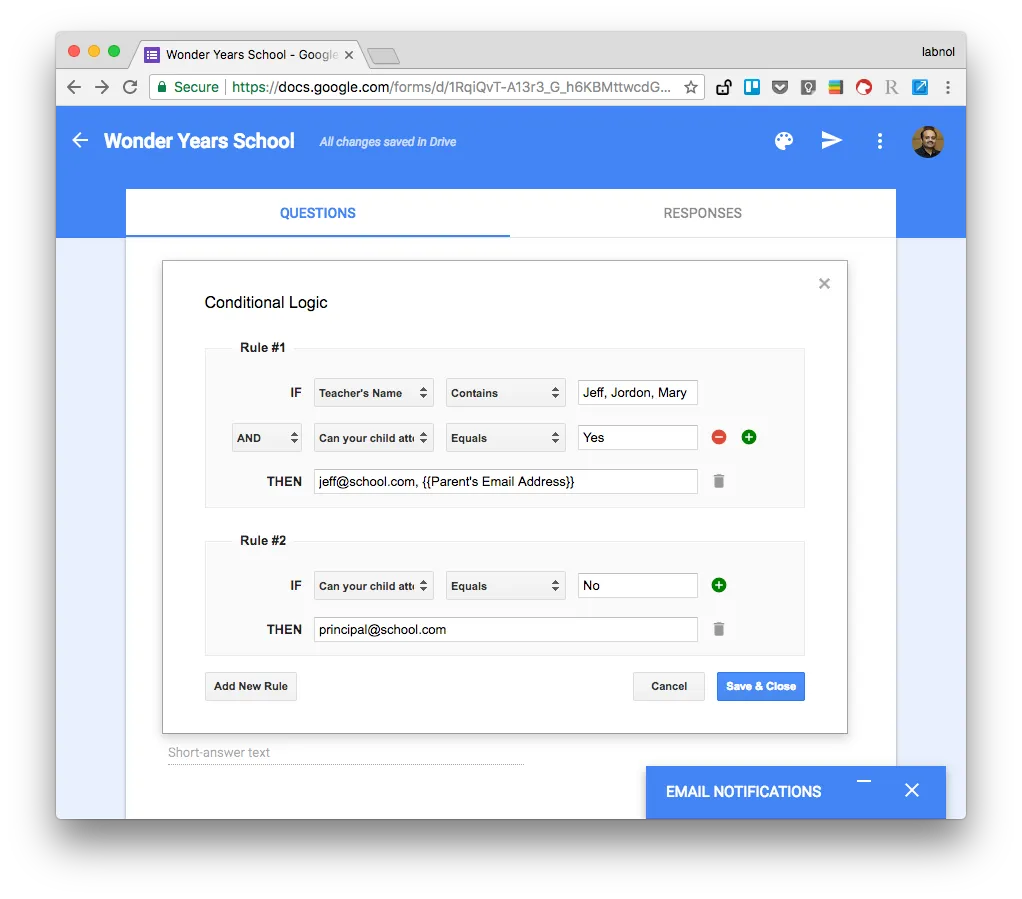This screenshot has width=1022, height=899.
Task: Switch to the RESPONSES tab
Action: [702, 213]
